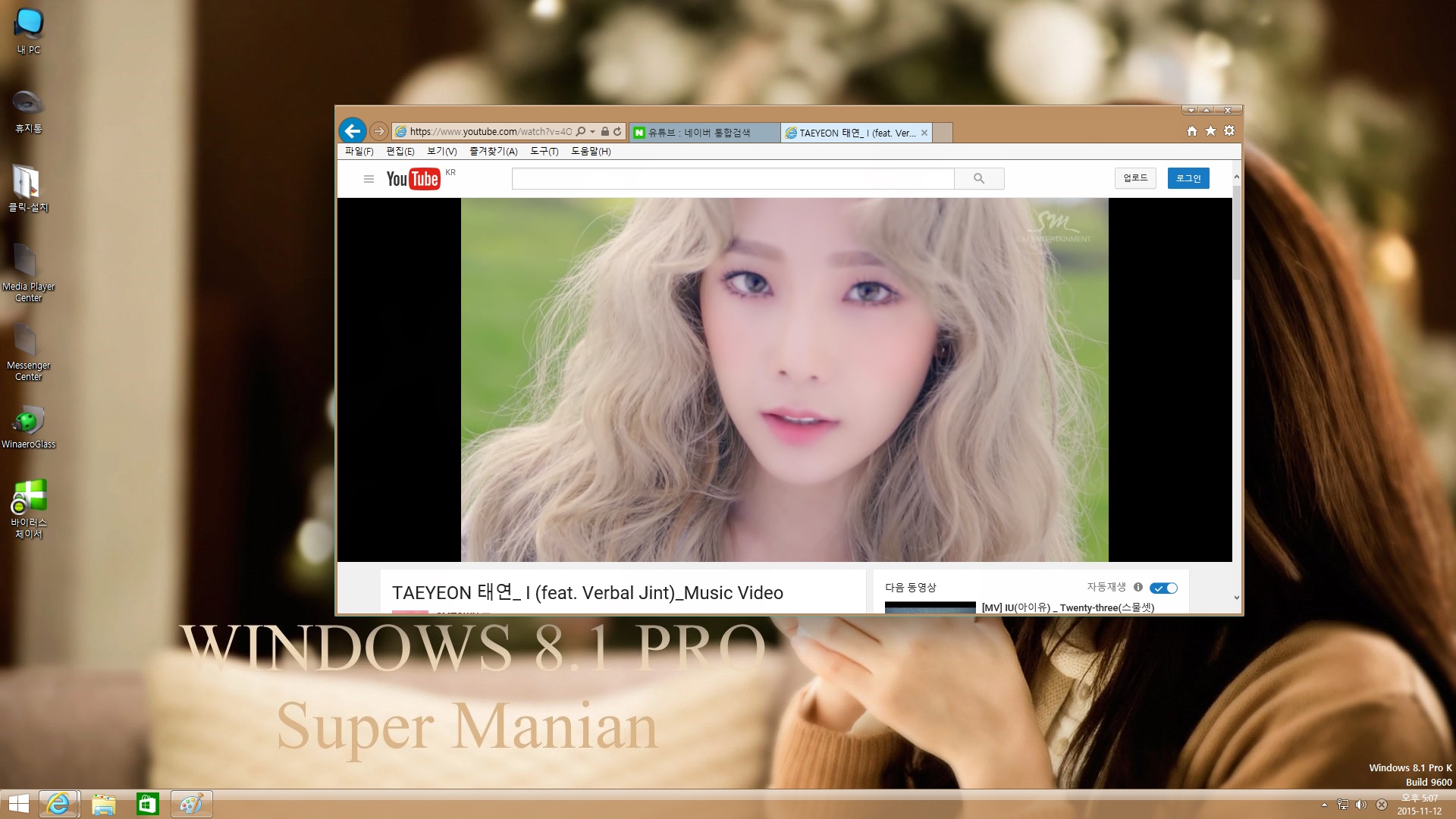Show hidden tray icons arrow
The width and height of the screenshot is (1456, 819).
(1324, 805)
